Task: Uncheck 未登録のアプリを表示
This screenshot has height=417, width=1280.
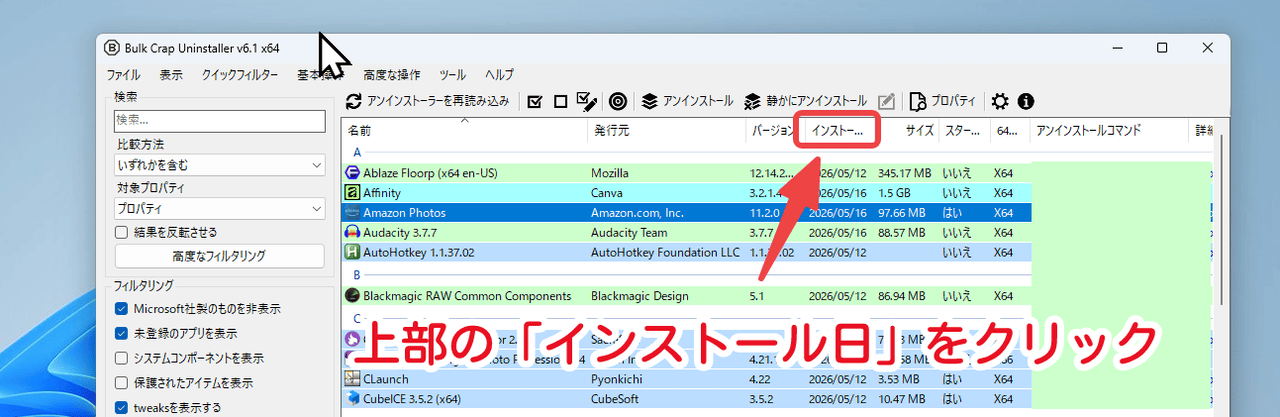Action: (122, 333)
